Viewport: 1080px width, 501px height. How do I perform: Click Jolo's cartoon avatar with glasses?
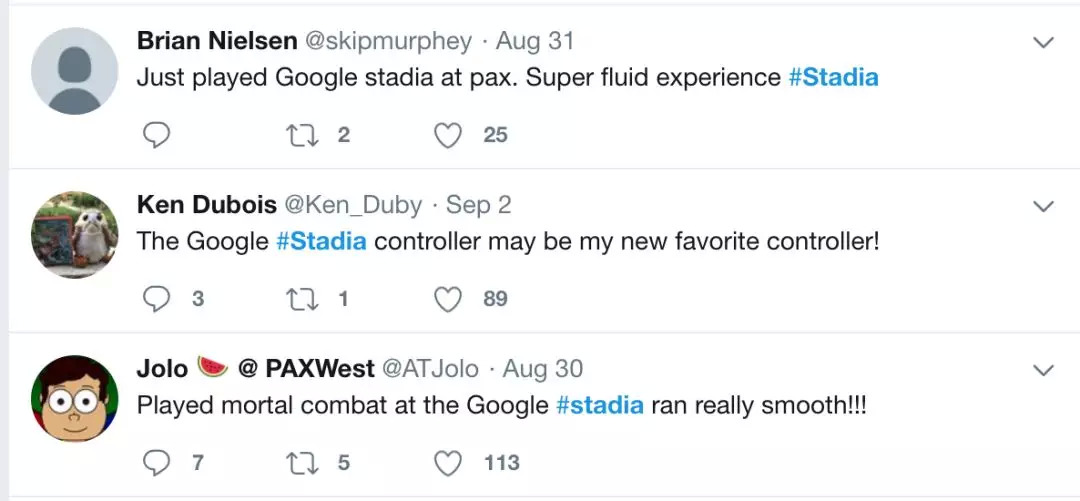(75, 398)
